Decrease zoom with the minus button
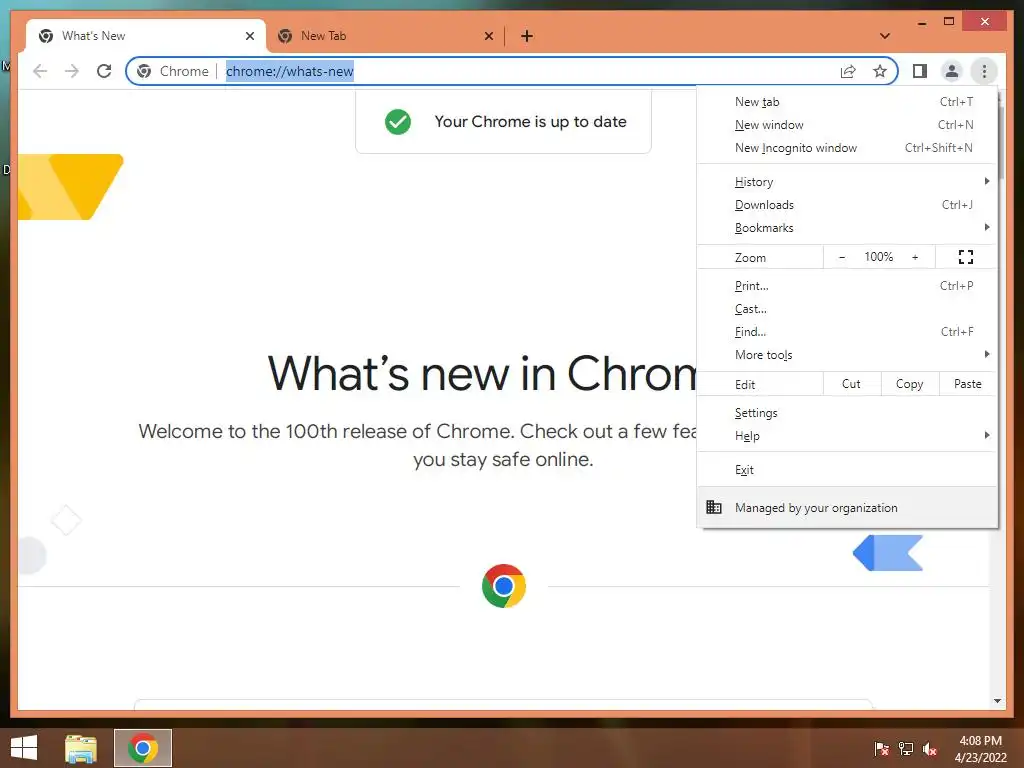1024x768 pixels. coord(842,257)
